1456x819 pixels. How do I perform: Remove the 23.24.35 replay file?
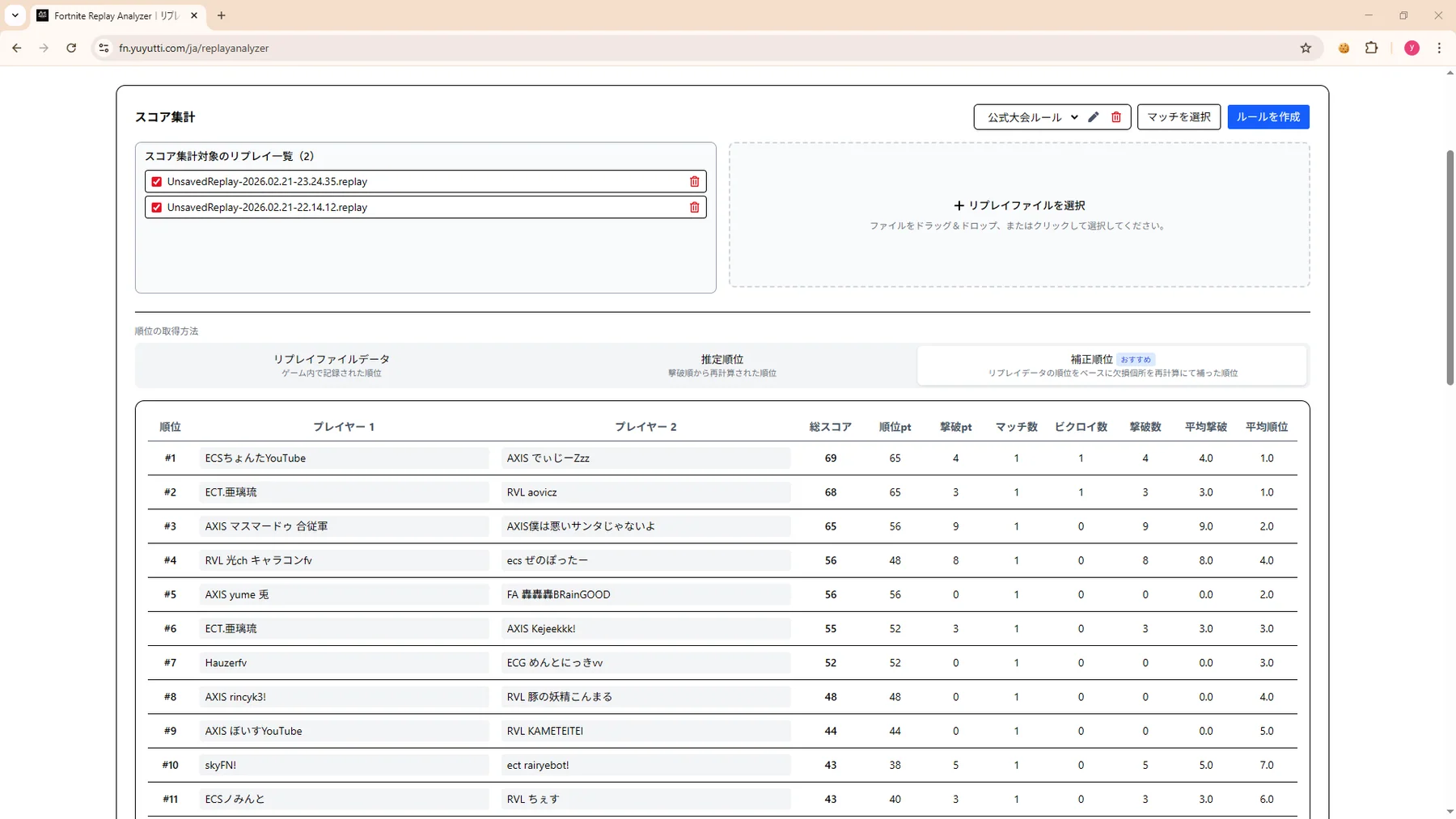694,182
